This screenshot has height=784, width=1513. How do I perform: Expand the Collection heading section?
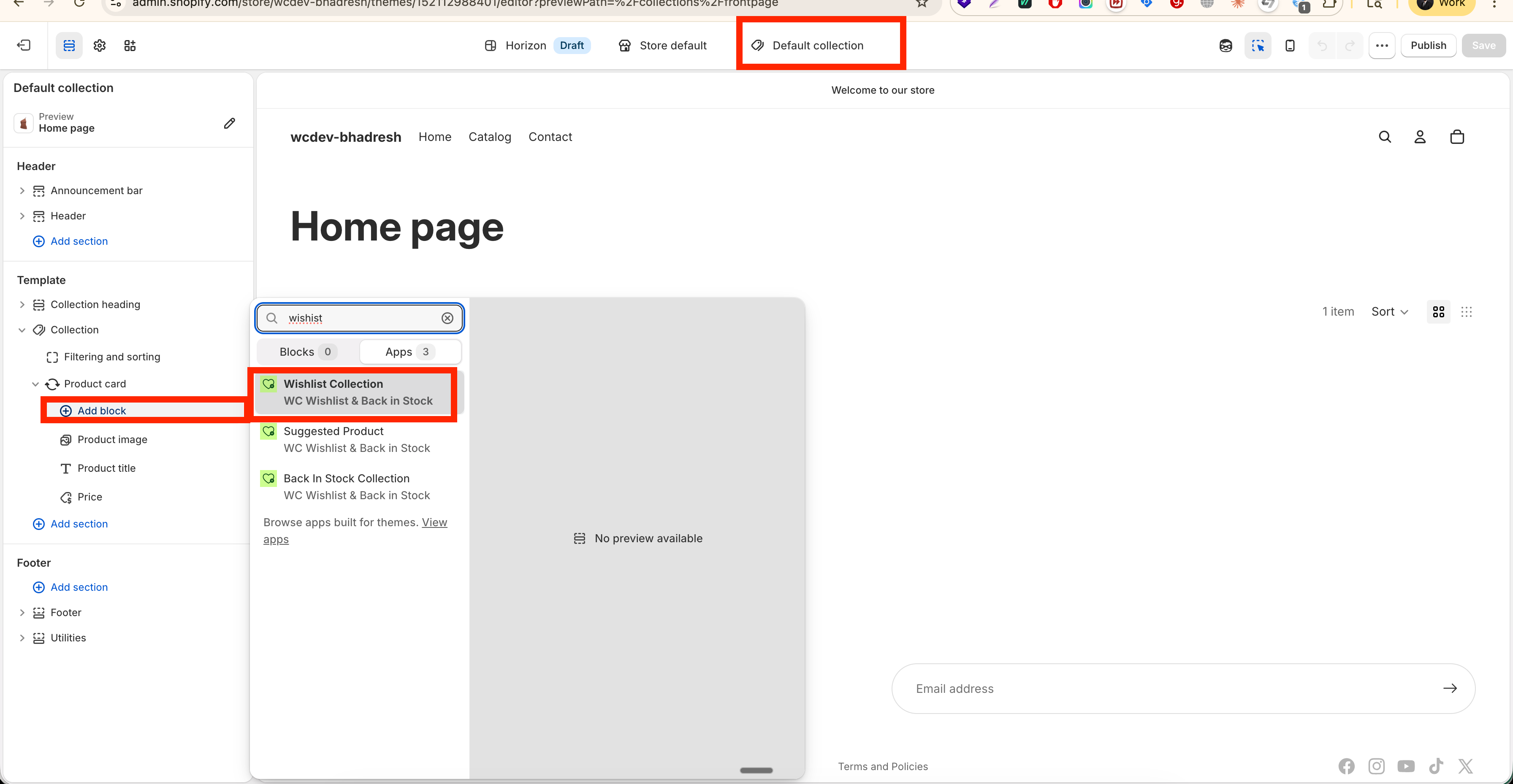point(22,304)
